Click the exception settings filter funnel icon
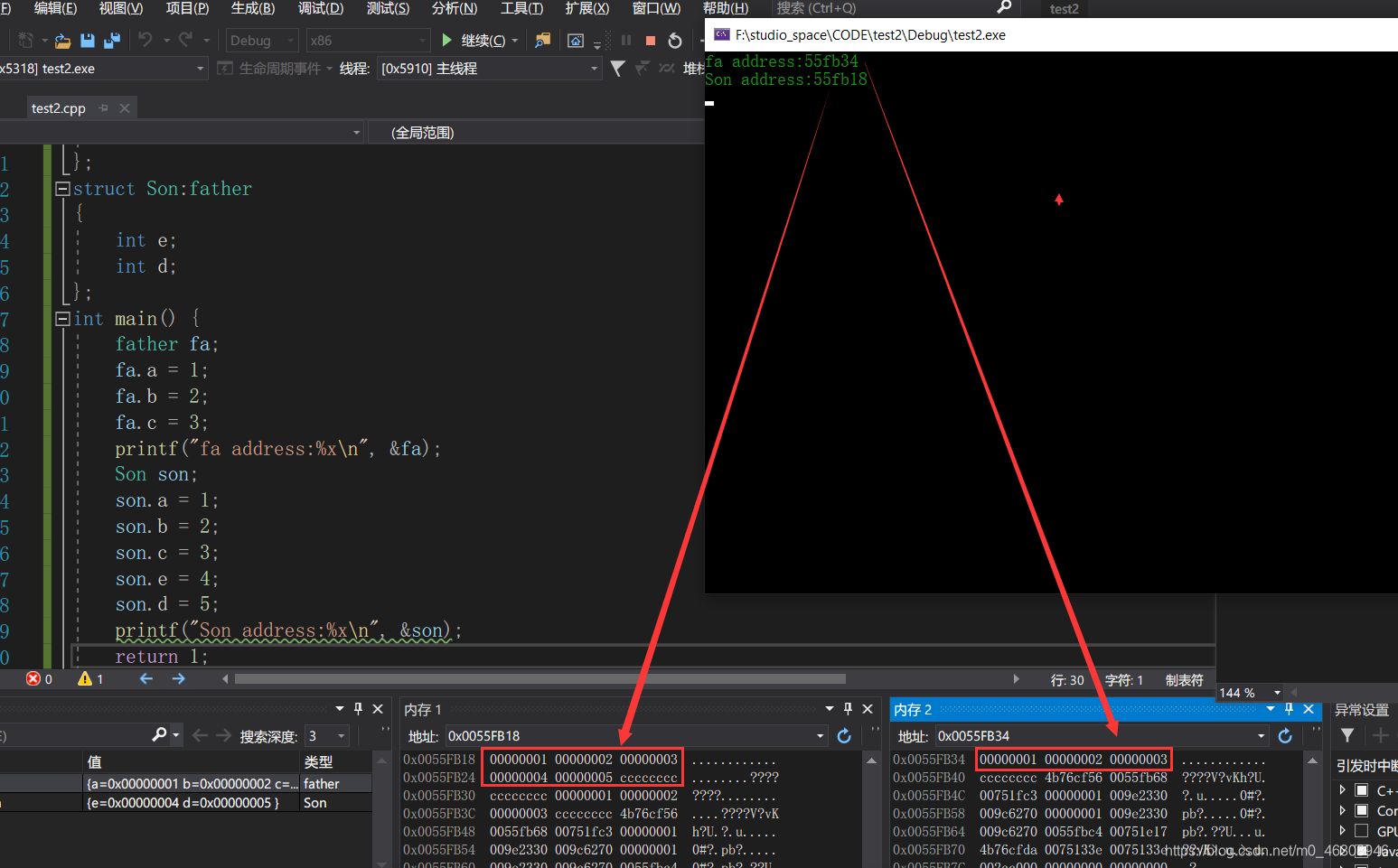 [x=1347, y=735]
